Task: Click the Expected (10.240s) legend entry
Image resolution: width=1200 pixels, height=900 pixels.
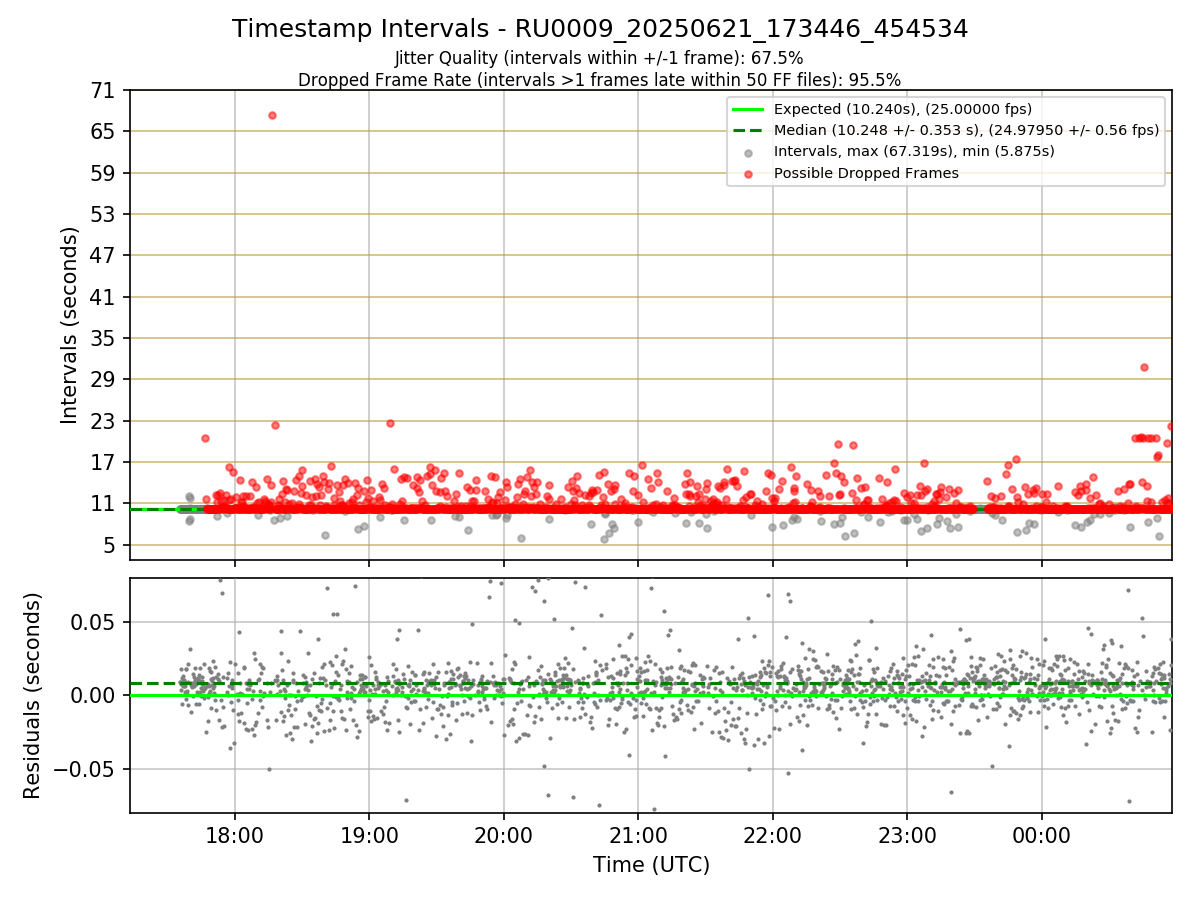Action: tap(903, 109)
